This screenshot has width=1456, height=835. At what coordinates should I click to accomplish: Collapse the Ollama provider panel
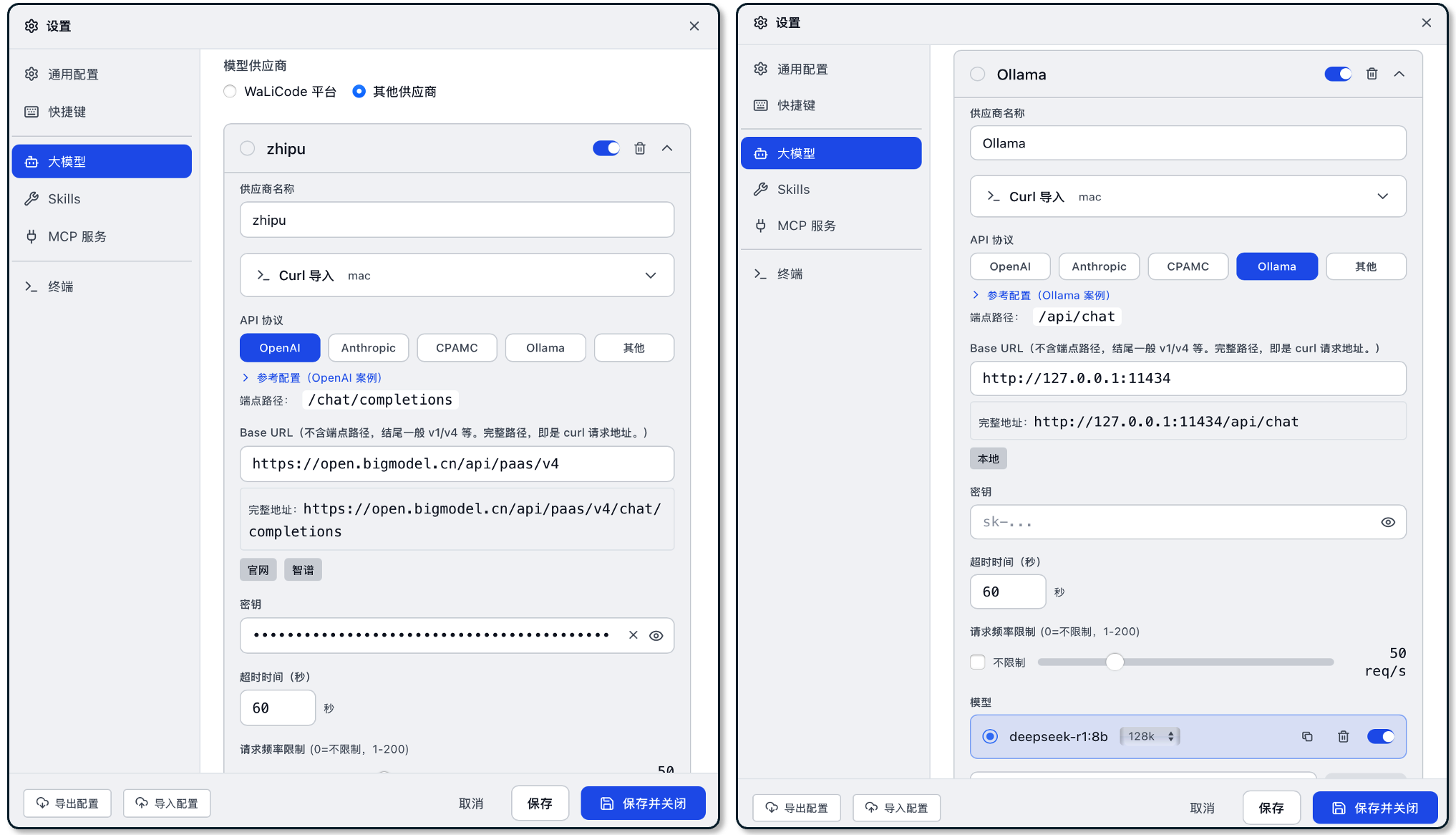tap(1399, 74)
